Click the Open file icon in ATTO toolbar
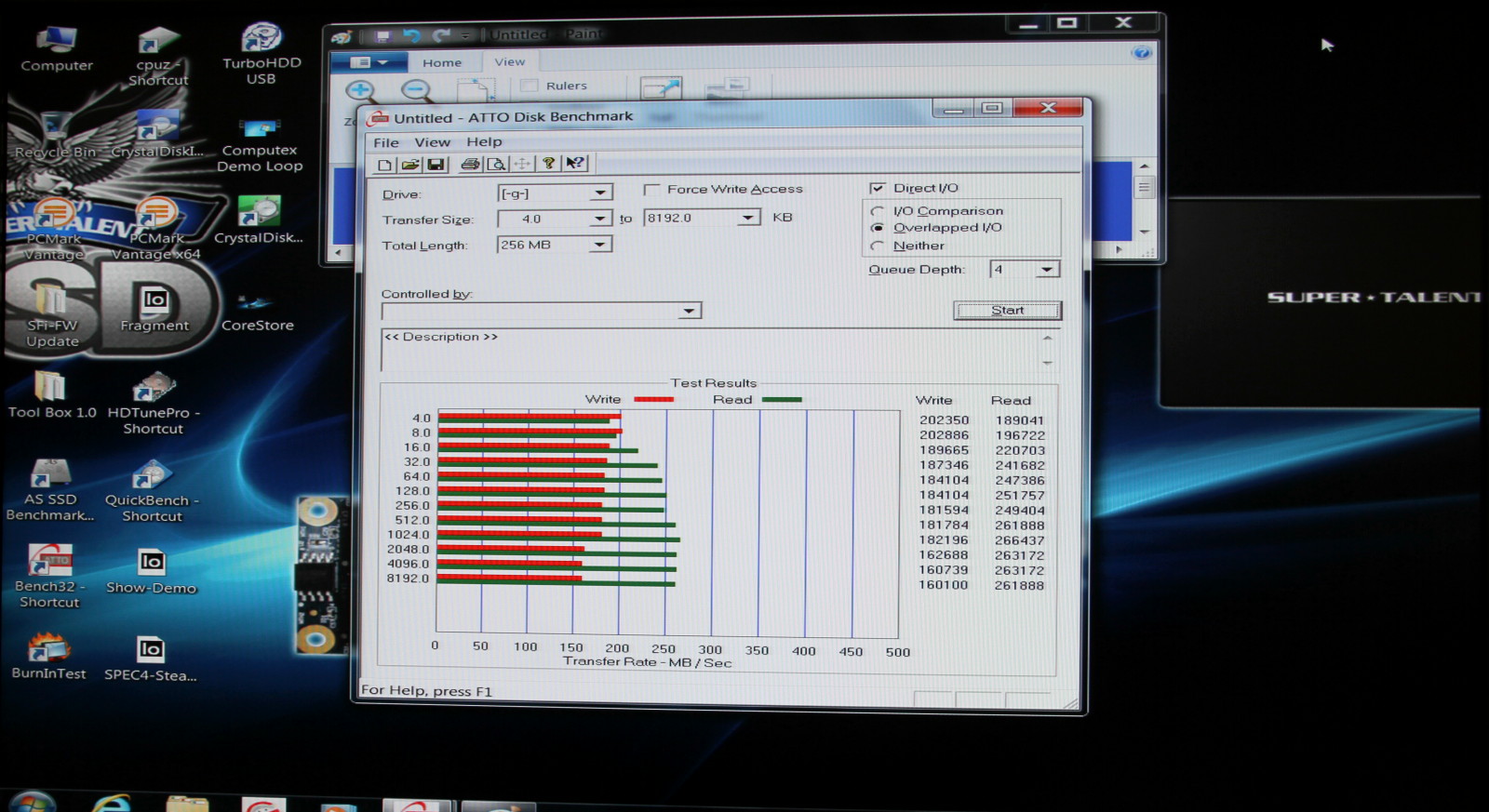This screenshot has width=1489, height=812. click(x=409, y=165)
